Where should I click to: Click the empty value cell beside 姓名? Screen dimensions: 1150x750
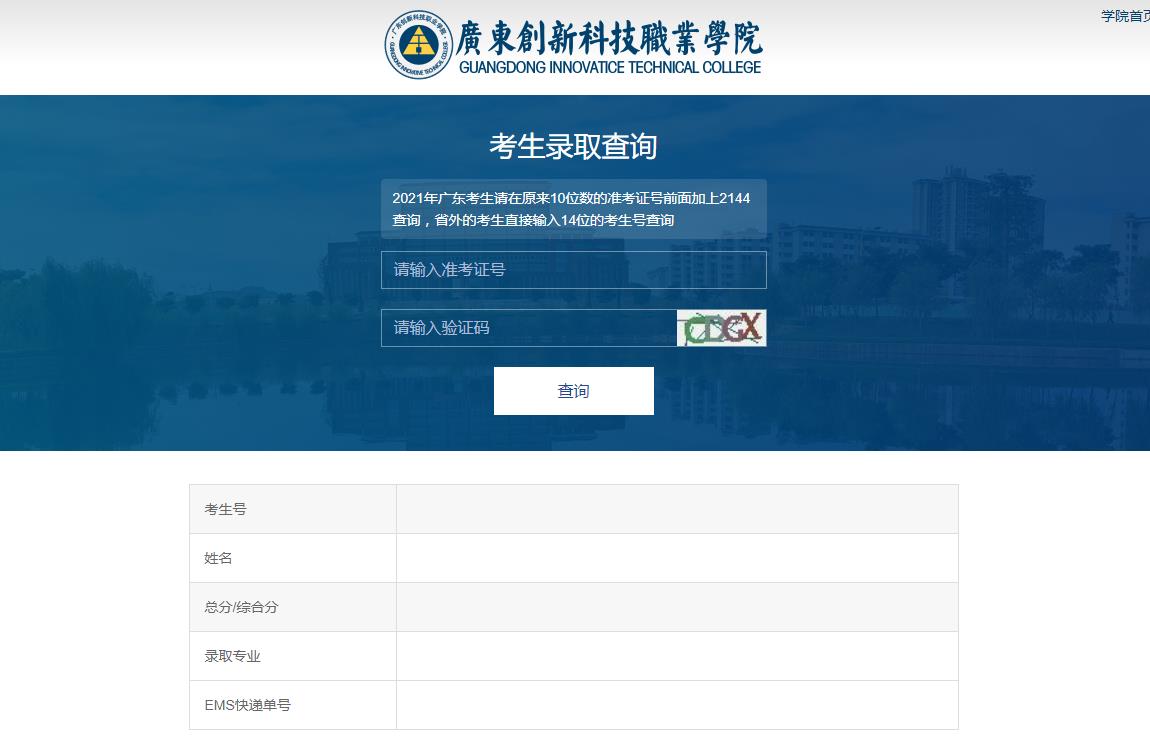[677, 558]
